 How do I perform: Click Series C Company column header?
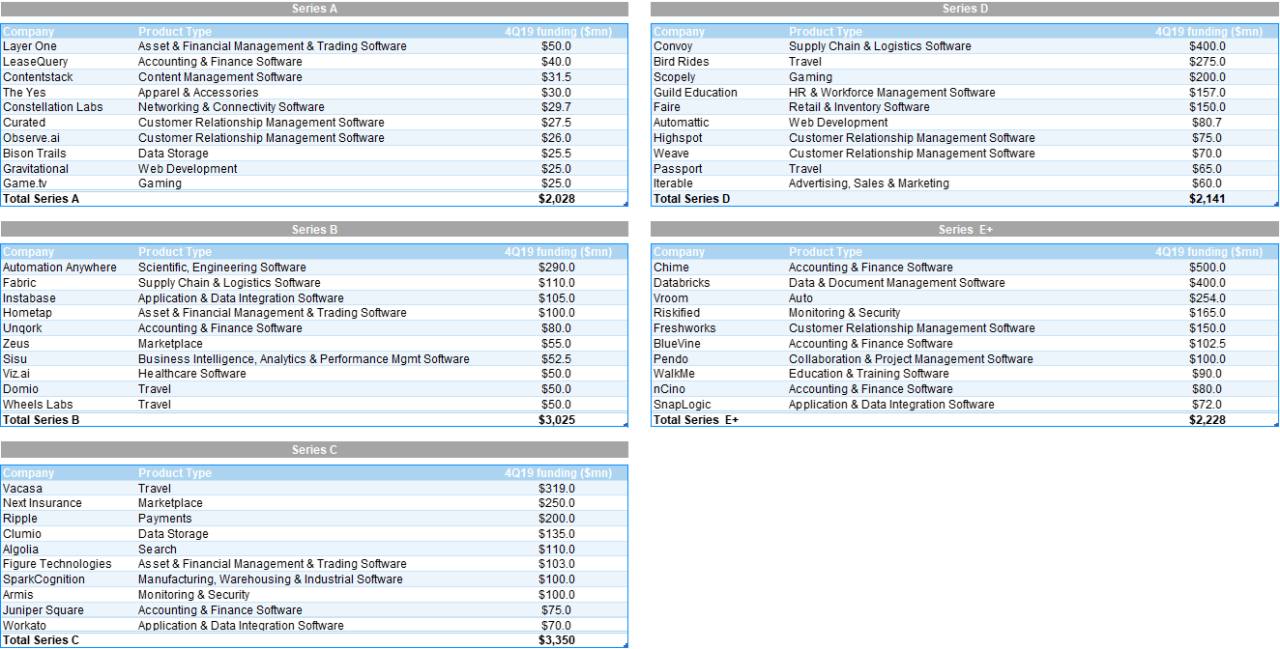point(29,473)
